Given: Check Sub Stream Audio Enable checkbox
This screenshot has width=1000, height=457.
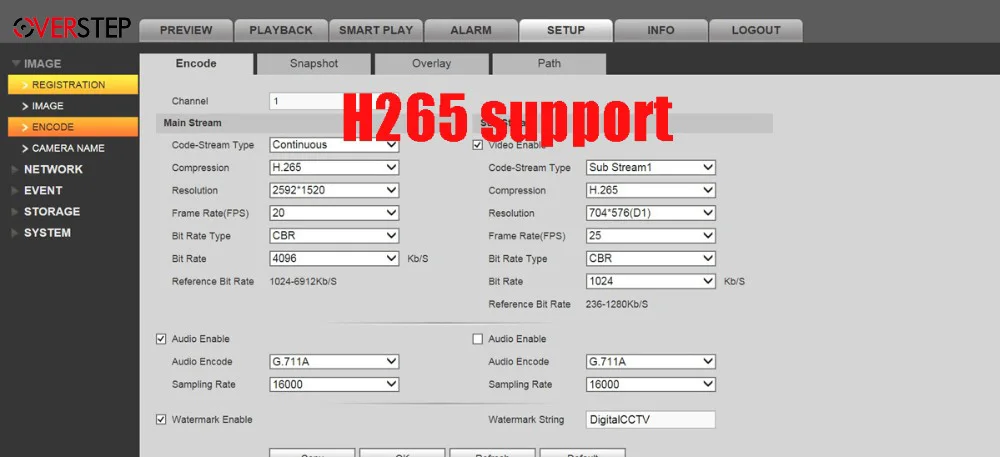Looking at the screenshot, I should 478,339.
